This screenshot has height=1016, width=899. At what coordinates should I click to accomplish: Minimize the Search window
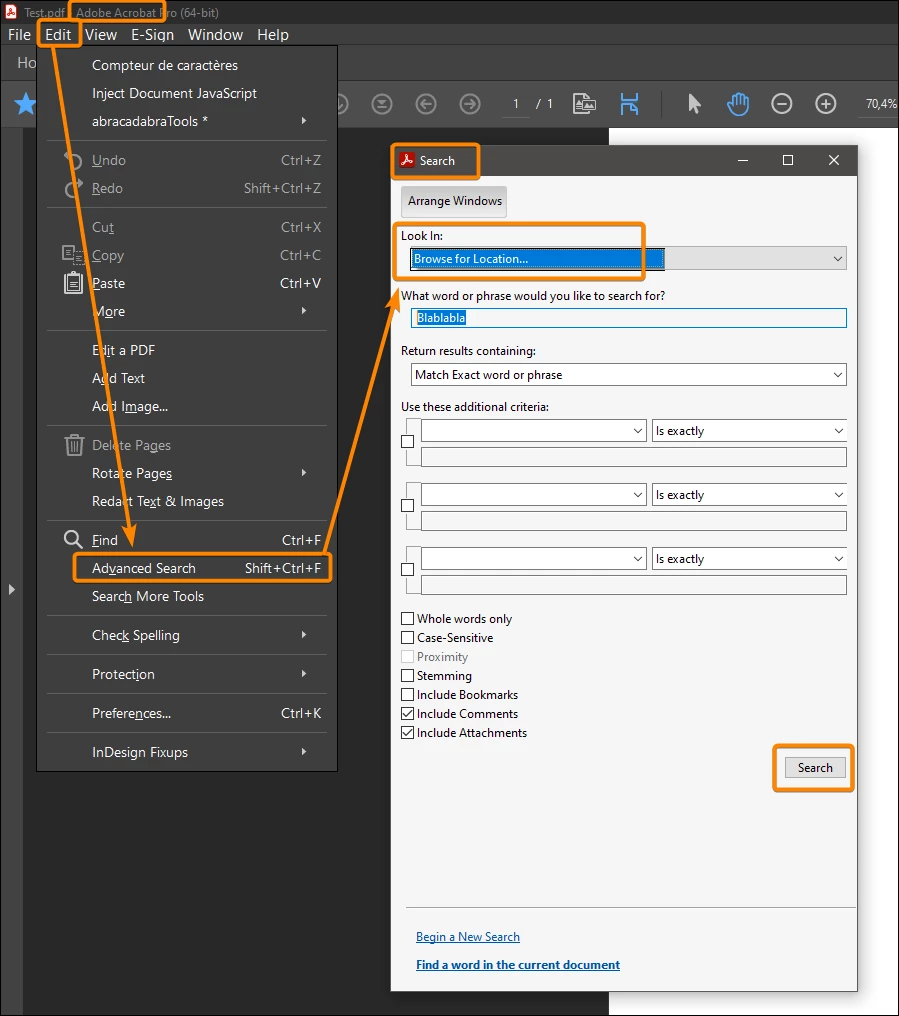[x=743, y=160]
